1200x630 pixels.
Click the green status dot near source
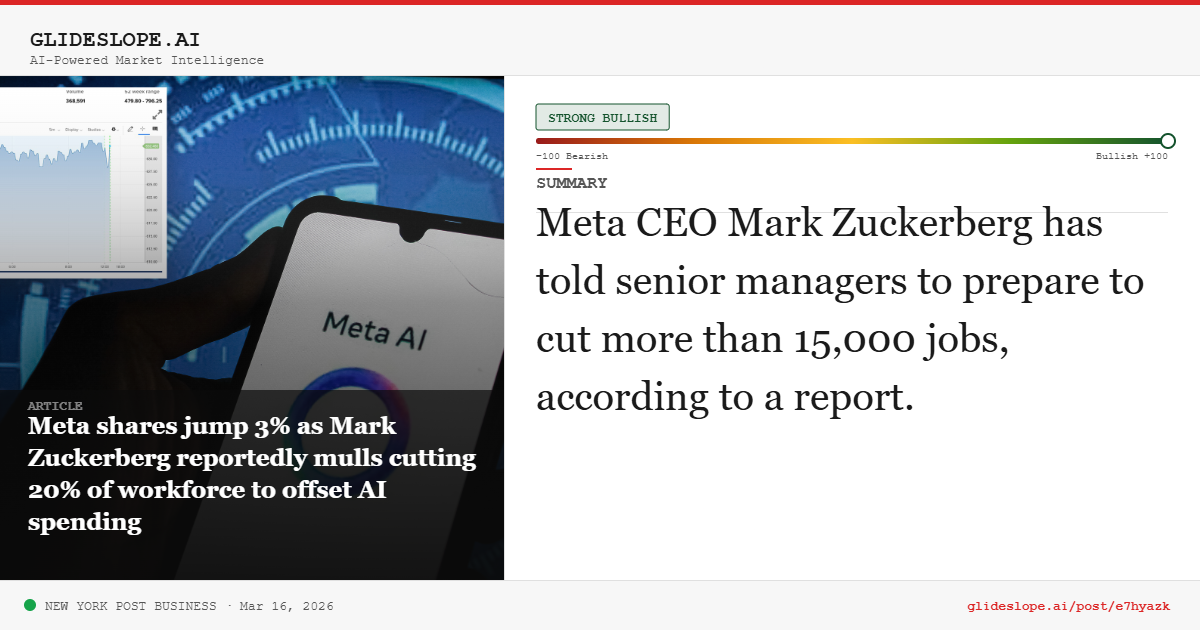30,605
